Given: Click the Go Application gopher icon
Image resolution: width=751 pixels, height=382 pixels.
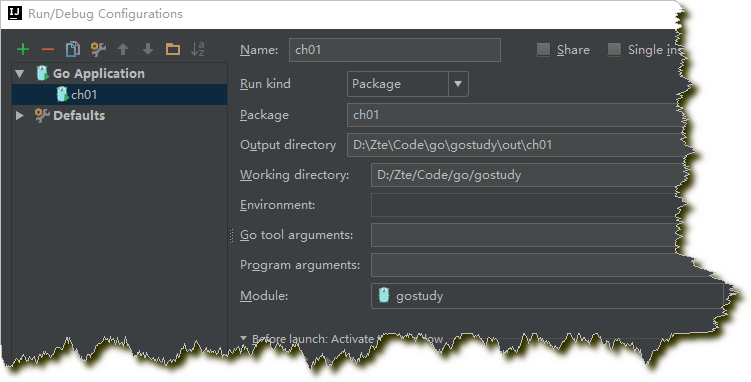Looking at the screenshot, I should (x=43, y=73).
